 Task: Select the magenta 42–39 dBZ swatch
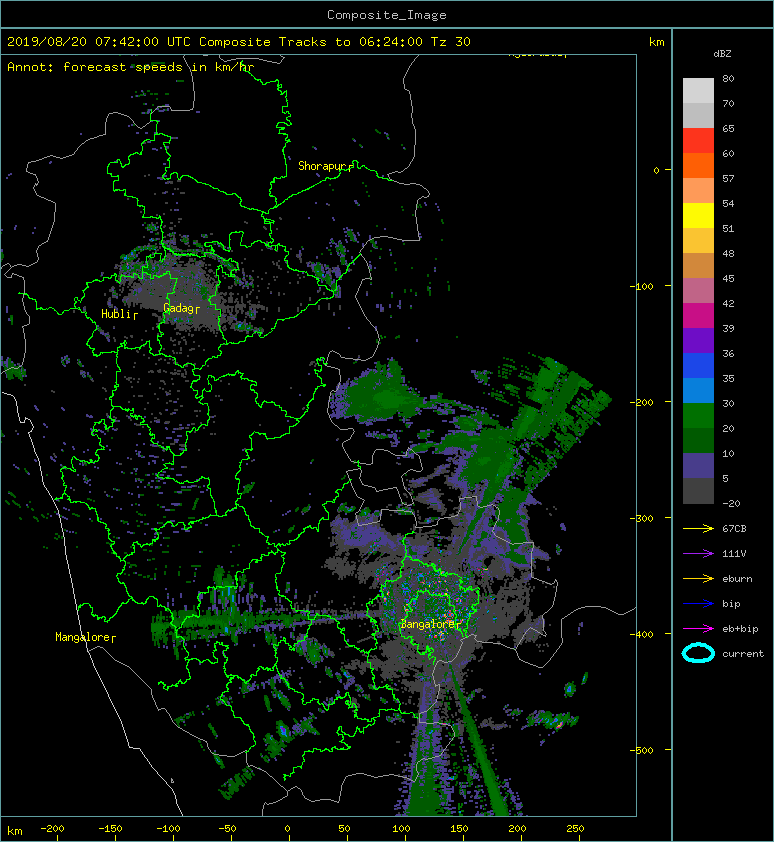point(698,316)
